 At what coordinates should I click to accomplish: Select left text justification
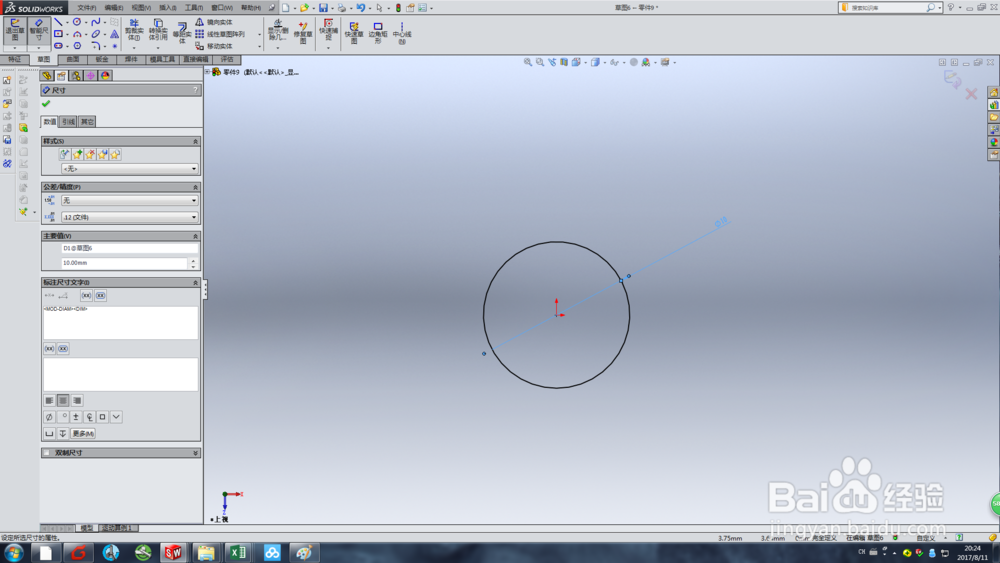49,400
